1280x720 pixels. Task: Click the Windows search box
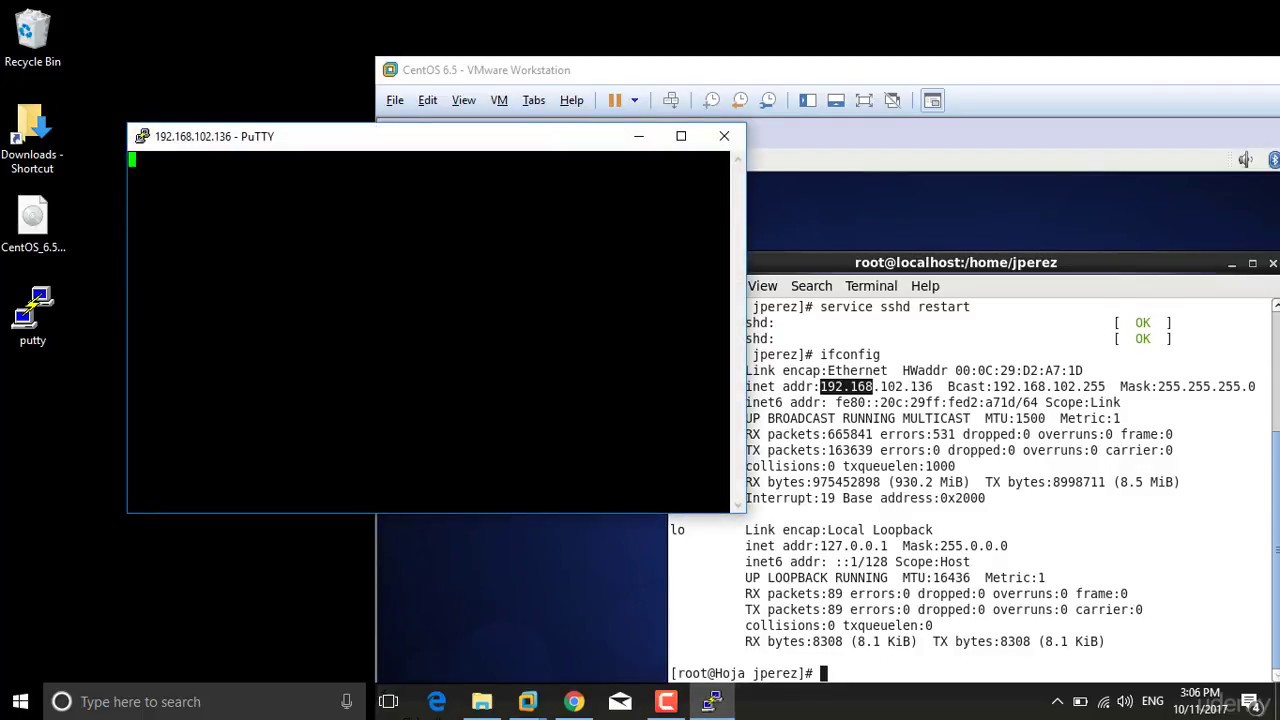(203, 701)
